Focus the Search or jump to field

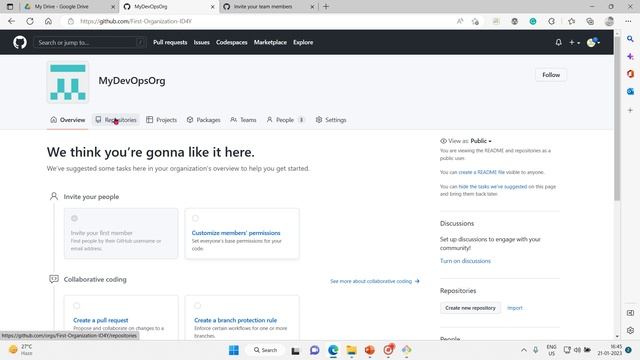click(x=89, y=42)
